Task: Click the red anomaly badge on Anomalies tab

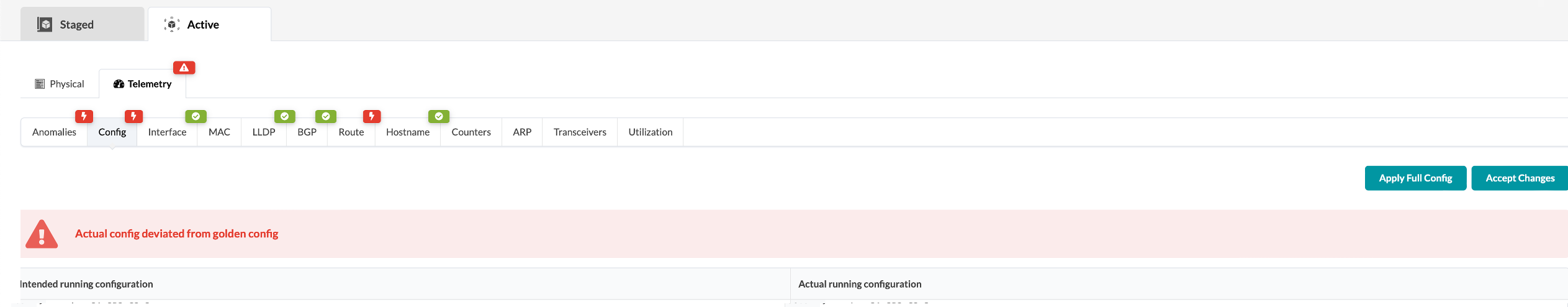Action: (x=84, y=116)
